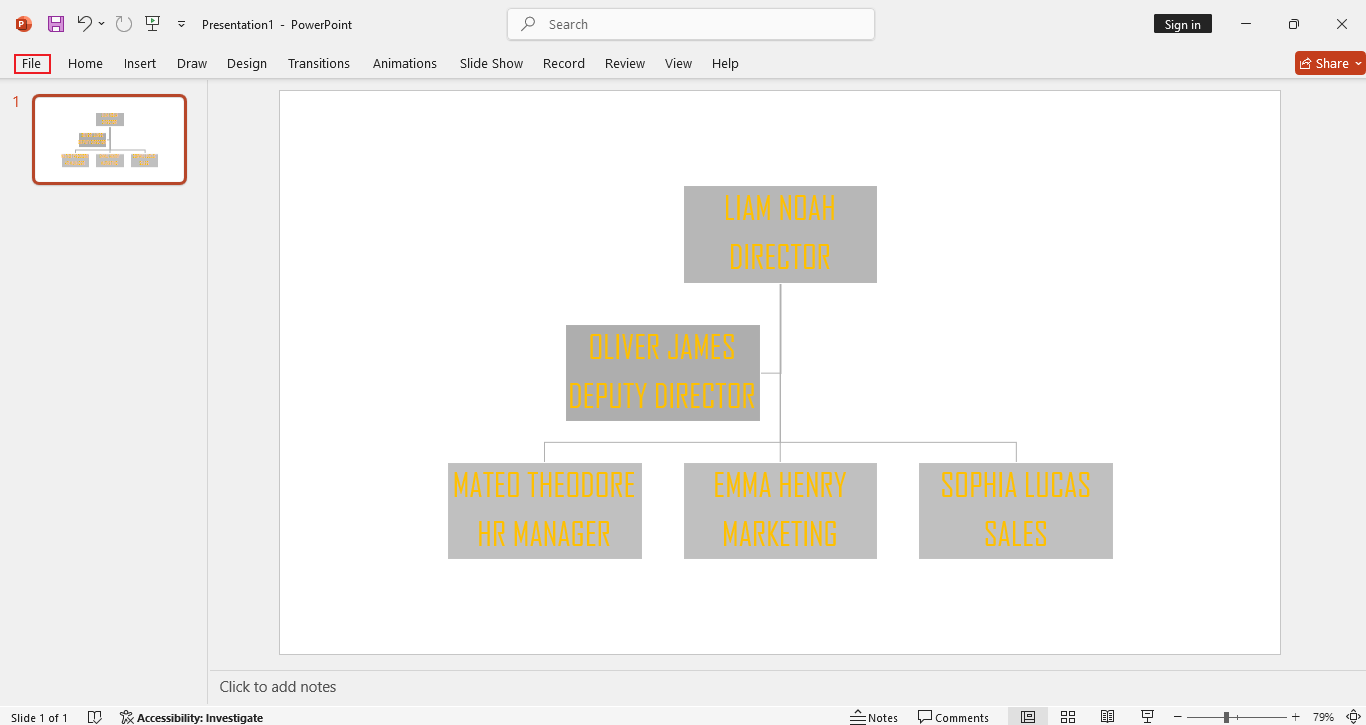Save the presentation via the Save icon
This screenshot has width=1366, height=725.
click(x=55, y=24)
